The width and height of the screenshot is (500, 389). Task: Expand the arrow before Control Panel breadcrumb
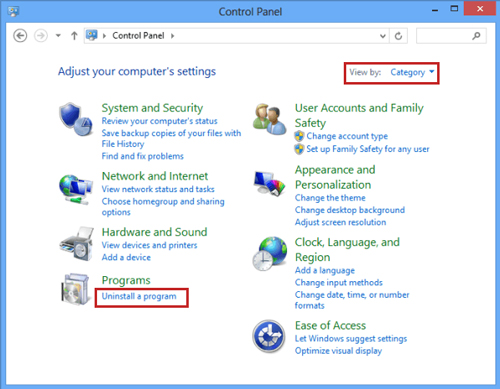[104, 36]
